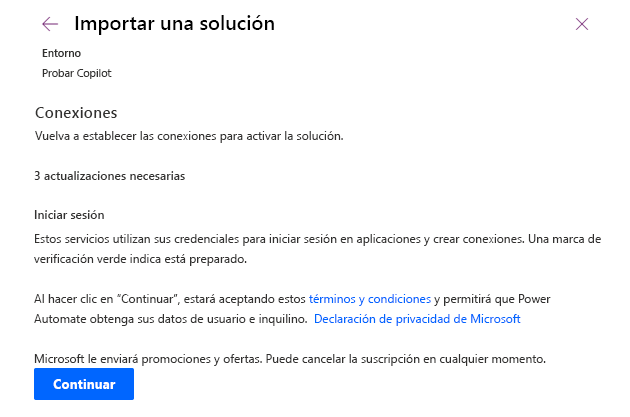
Task: Click the words Una marca de
Action: (x=565, y=239)
